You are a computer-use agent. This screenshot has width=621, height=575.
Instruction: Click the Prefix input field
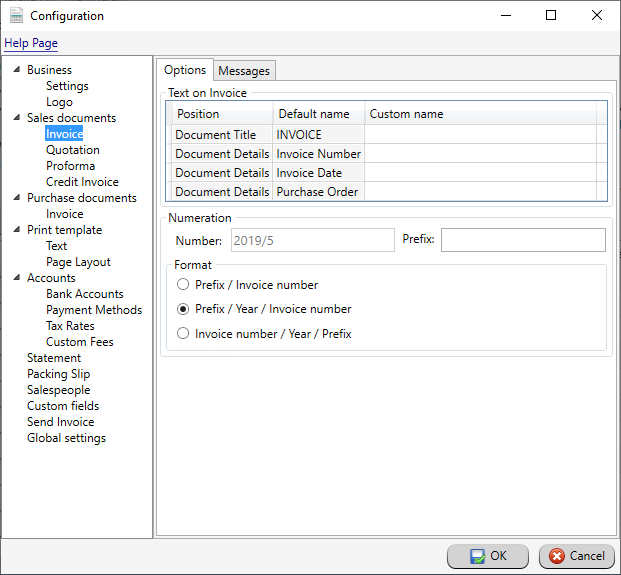coord(523,240)
